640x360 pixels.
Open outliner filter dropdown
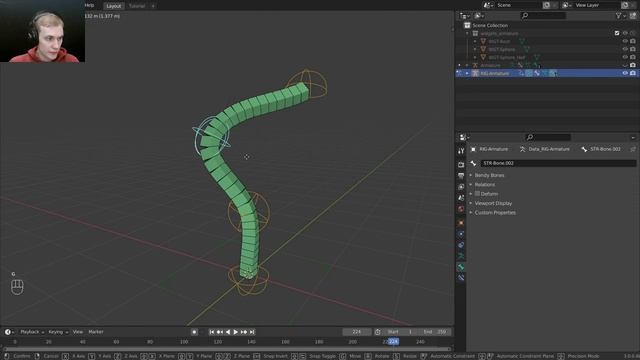pos(620,16)
